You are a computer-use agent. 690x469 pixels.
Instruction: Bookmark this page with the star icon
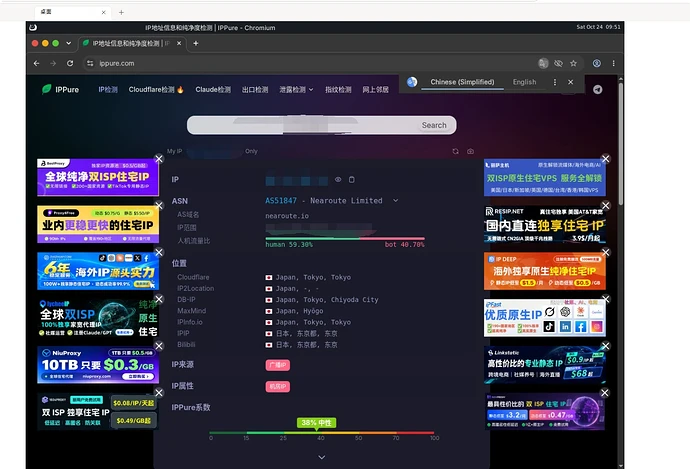(x=573, y=63)
